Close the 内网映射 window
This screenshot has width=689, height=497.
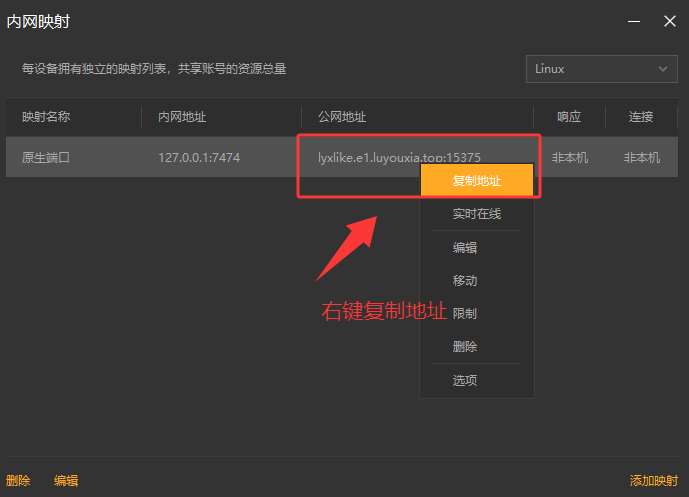(x=670, y=21)
